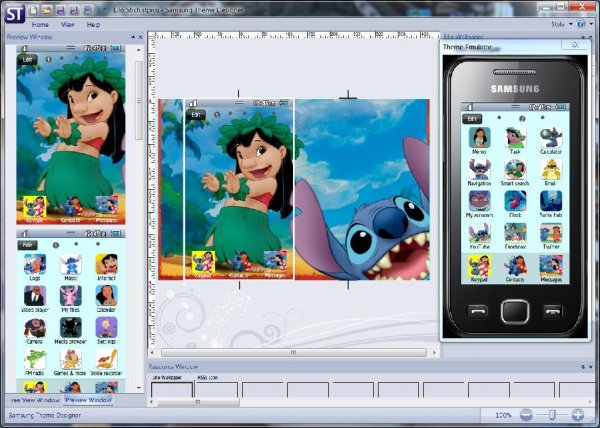Select Media browser icon in Preview Window
Screen dimensions: 600x428
click(71, 330)
